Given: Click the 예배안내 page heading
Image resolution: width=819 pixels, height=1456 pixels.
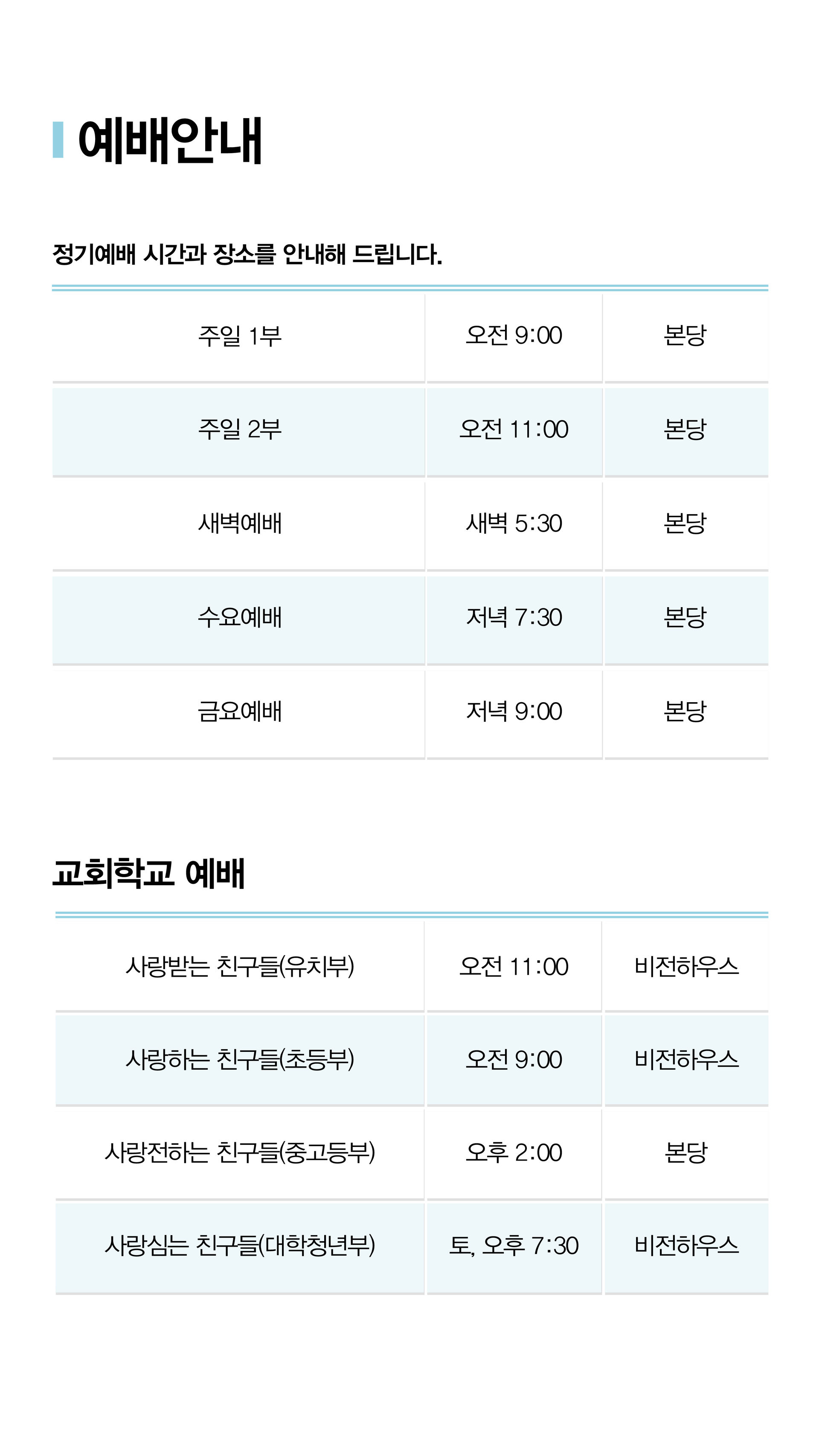Looking at the screenshot, I should point(170,140).
